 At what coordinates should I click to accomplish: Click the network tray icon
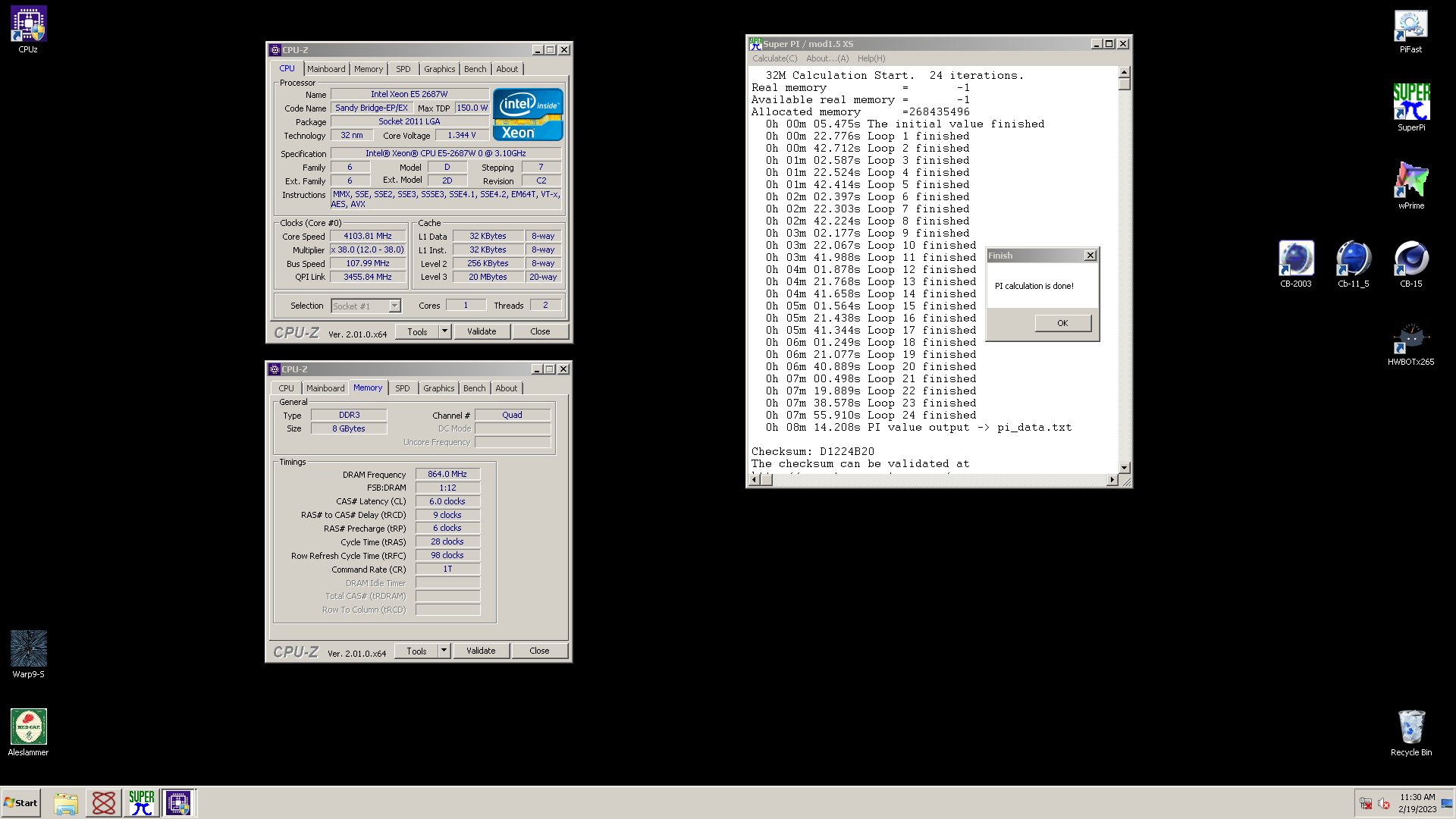pos(1366,804)
